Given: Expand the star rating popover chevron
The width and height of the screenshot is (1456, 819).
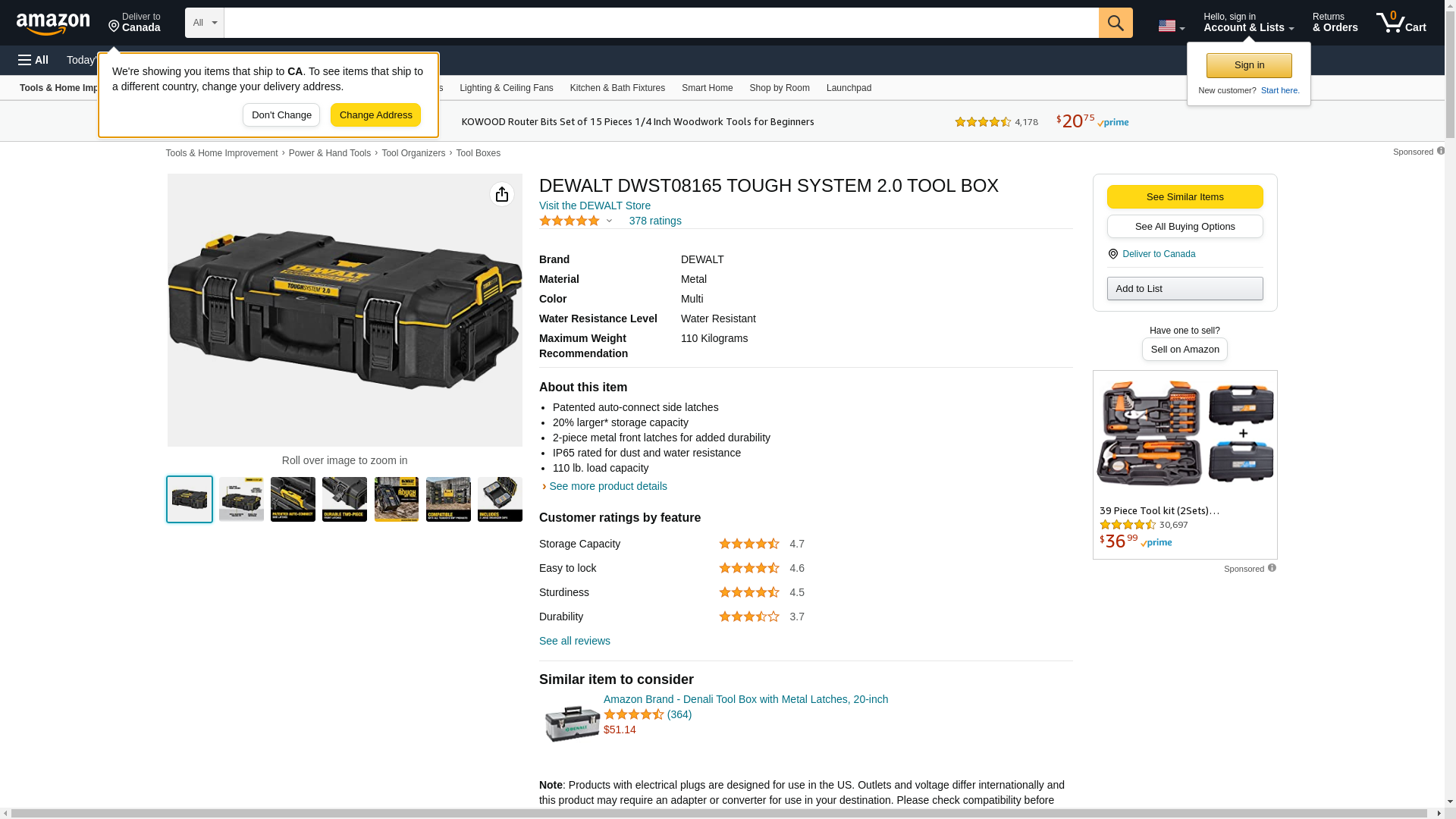Looking at the screenshot, I should click(609, 221).
